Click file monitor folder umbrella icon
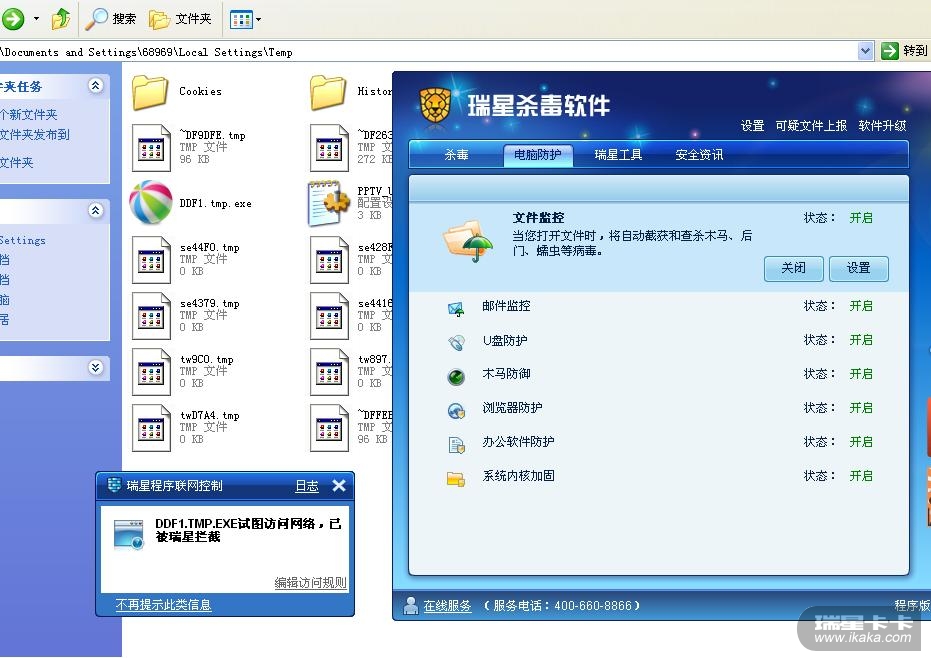The height and width of the screenshot is (658, 931). [468, 241]
